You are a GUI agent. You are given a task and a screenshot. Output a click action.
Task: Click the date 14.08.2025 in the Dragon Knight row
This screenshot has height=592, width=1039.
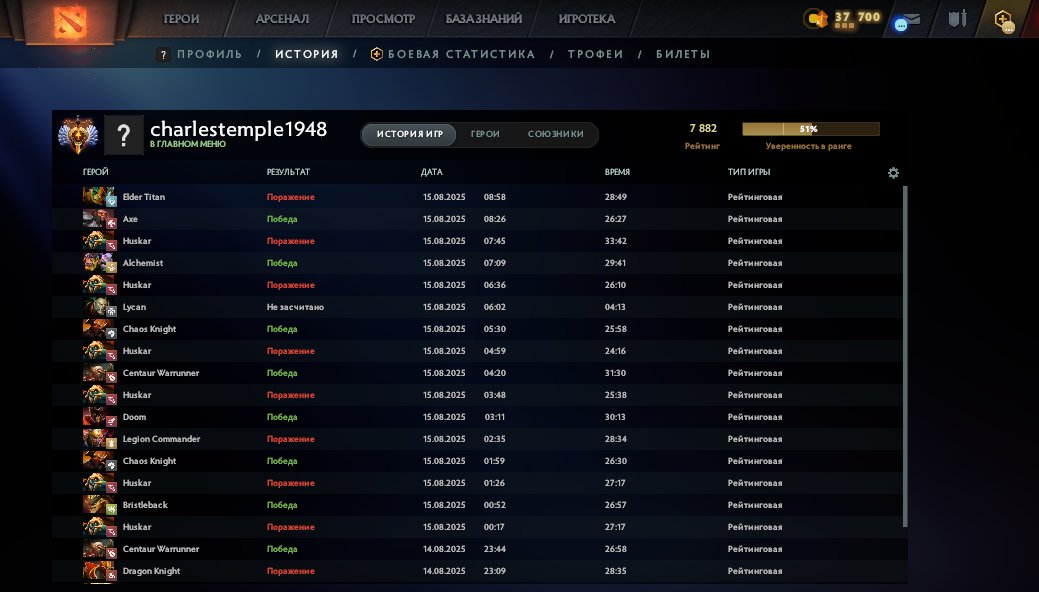444,571
